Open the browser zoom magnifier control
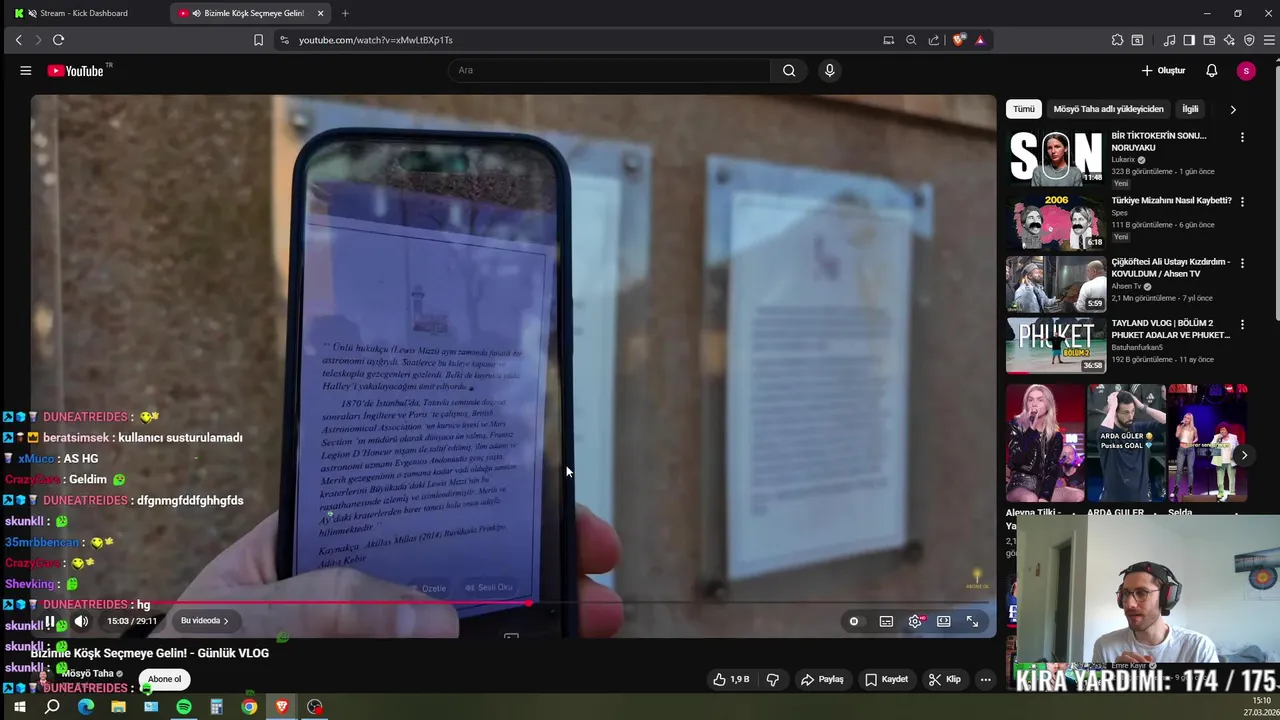 pyautogui.click(x=911, y=40)
